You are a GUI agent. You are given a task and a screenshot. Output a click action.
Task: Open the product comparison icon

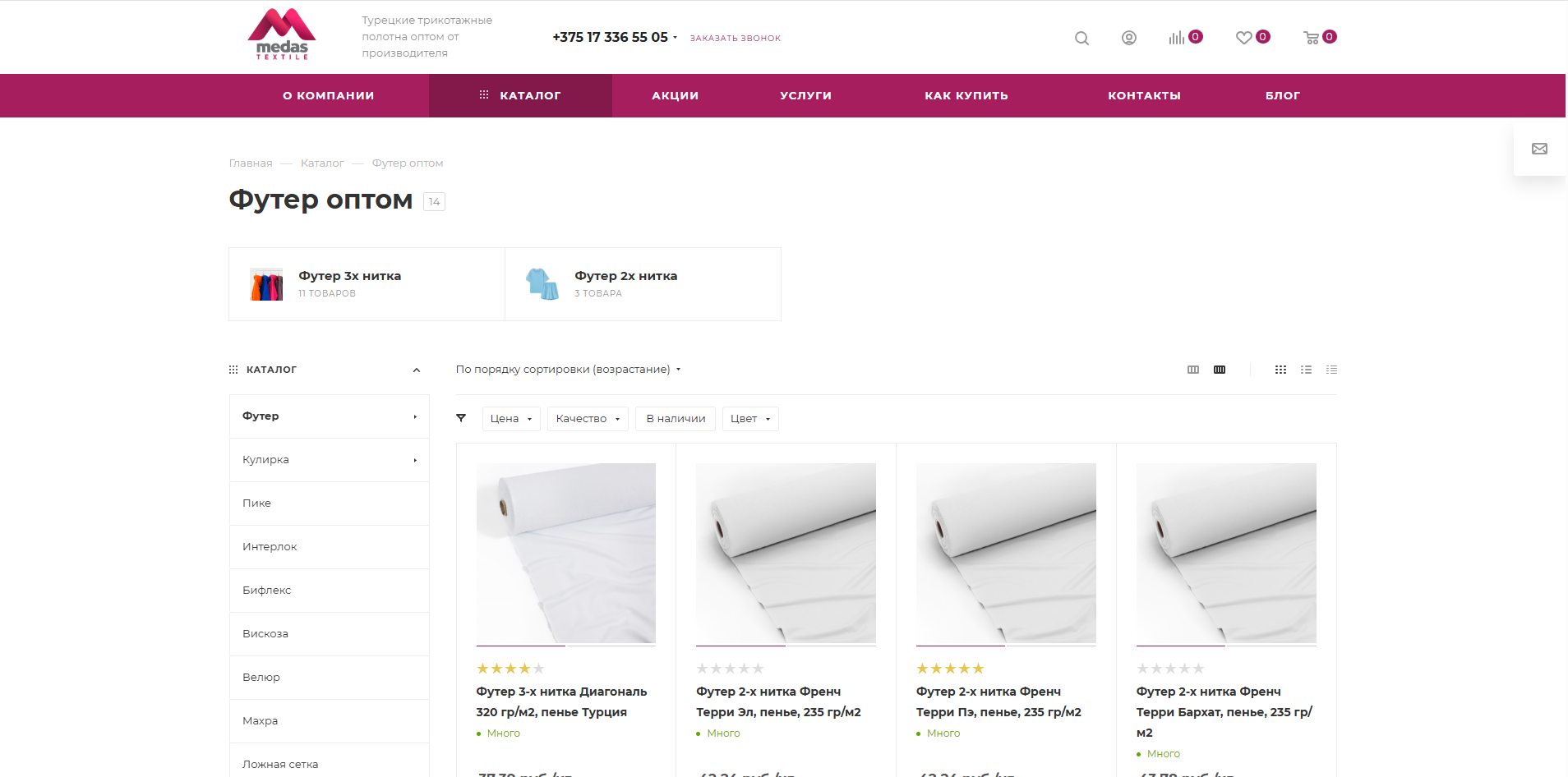1177,38
